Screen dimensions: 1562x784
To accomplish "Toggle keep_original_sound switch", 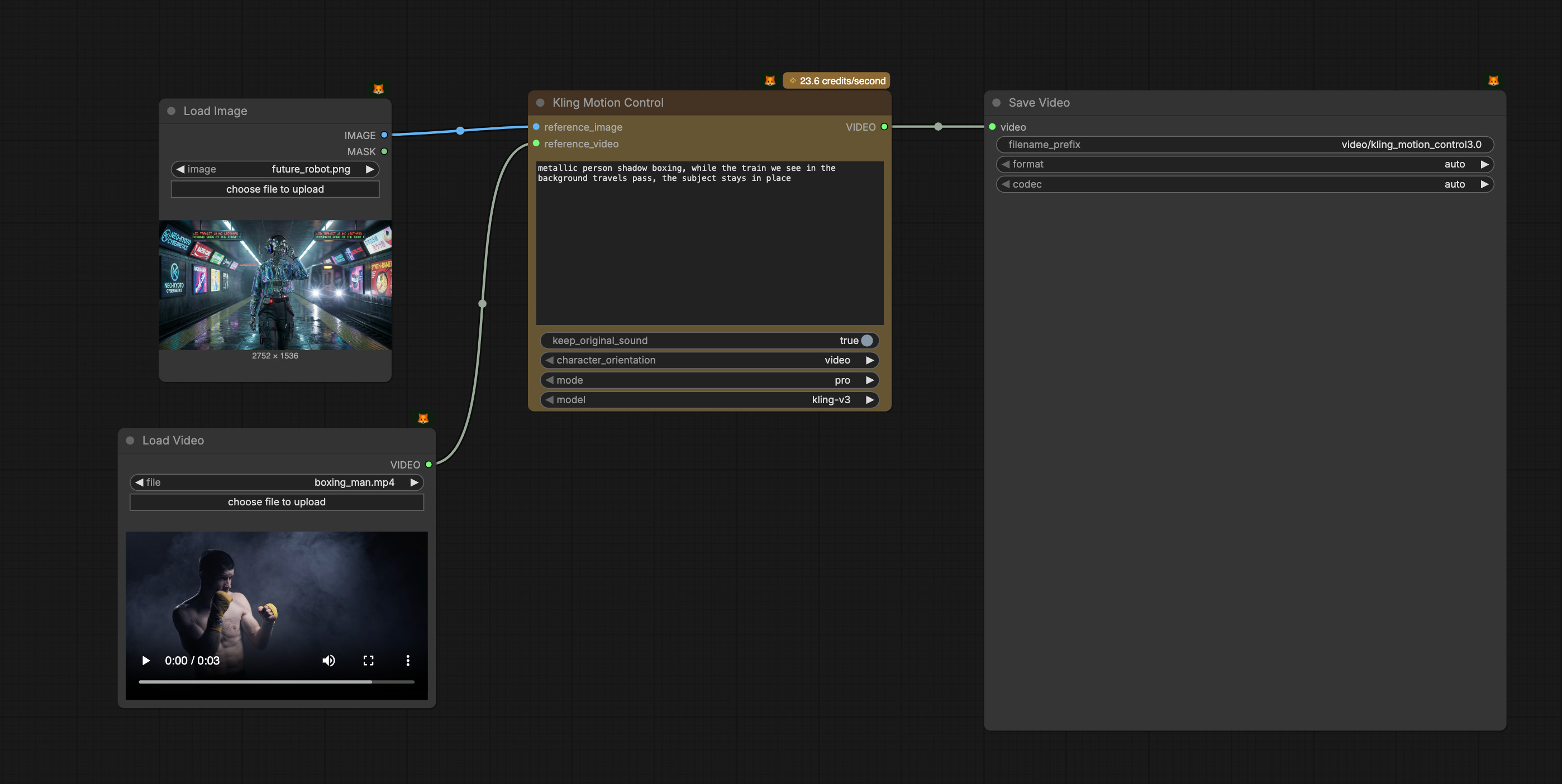I will [x=866, y=341].
